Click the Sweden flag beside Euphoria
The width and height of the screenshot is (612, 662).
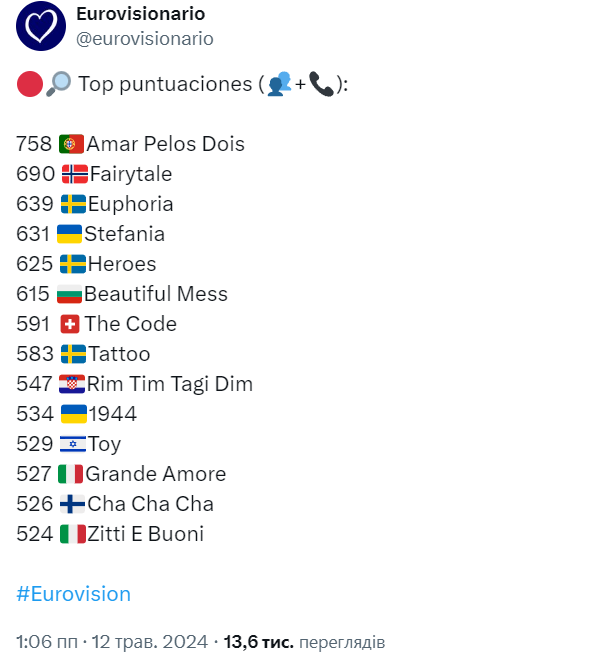73,204
